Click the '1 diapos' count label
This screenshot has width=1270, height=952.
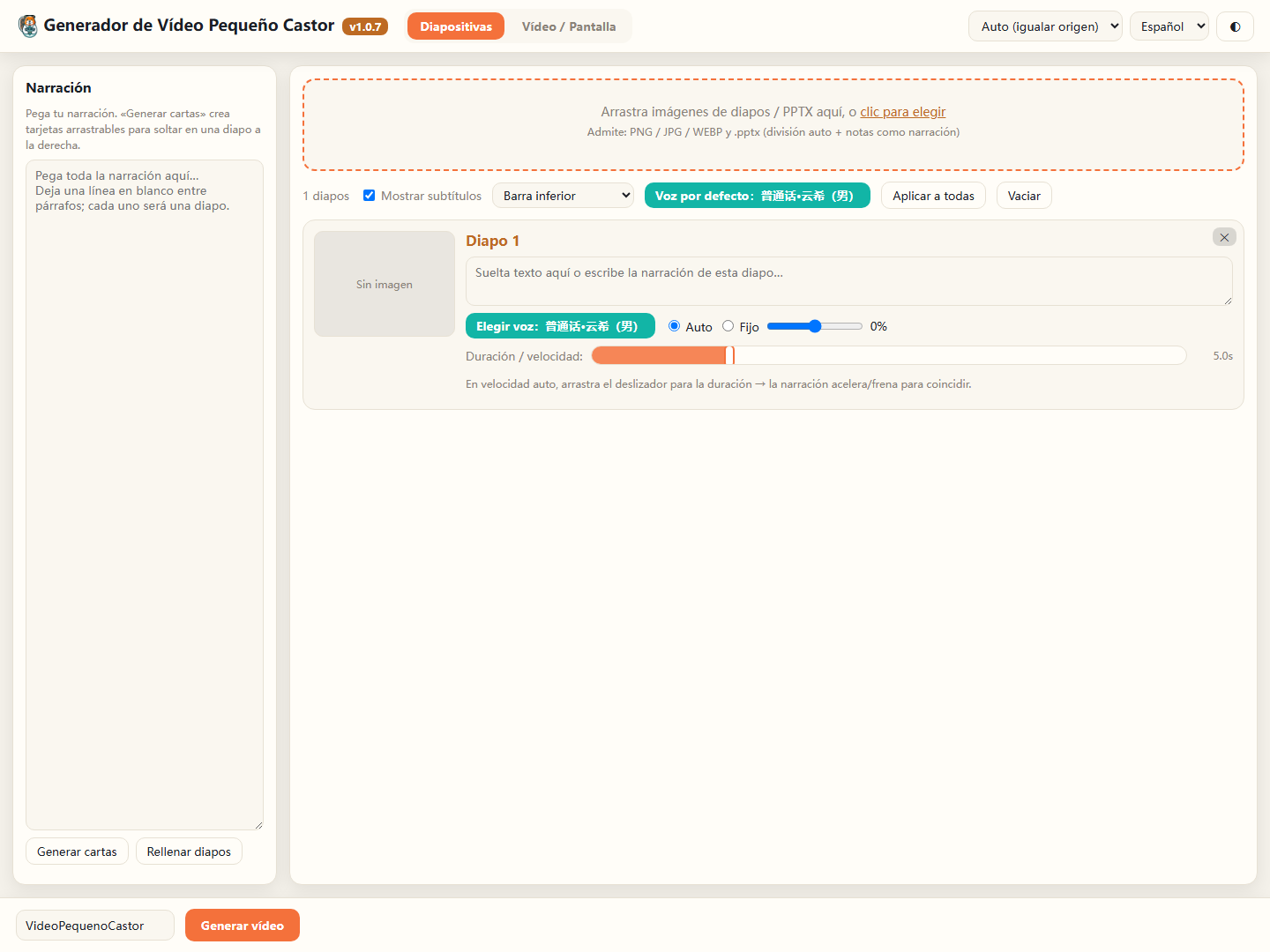[326, 196]
